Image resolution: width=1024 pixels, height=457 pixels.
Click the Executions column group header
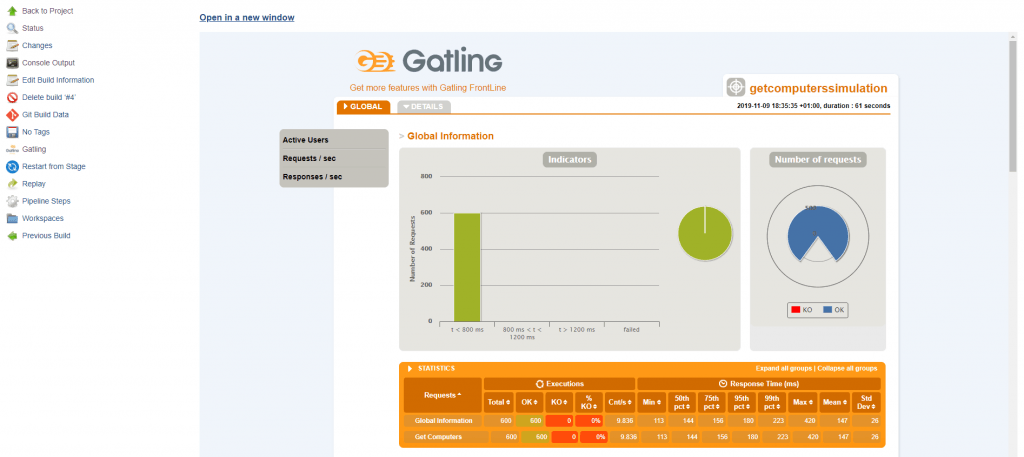pos(560,384)
